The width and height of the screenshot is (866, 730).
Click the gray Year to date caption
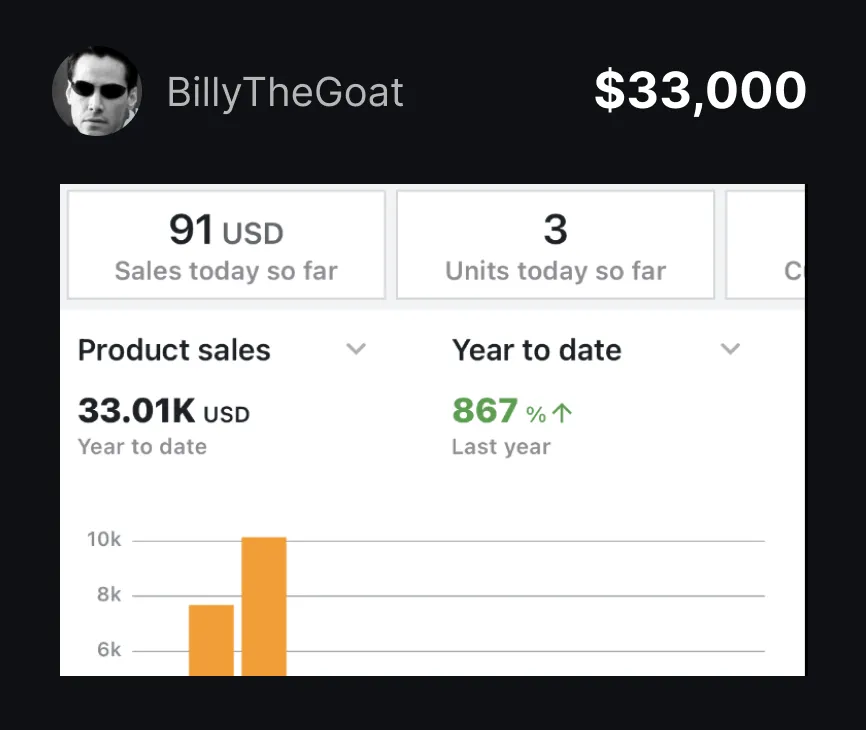pyautogui.click(x=142, y=447)
